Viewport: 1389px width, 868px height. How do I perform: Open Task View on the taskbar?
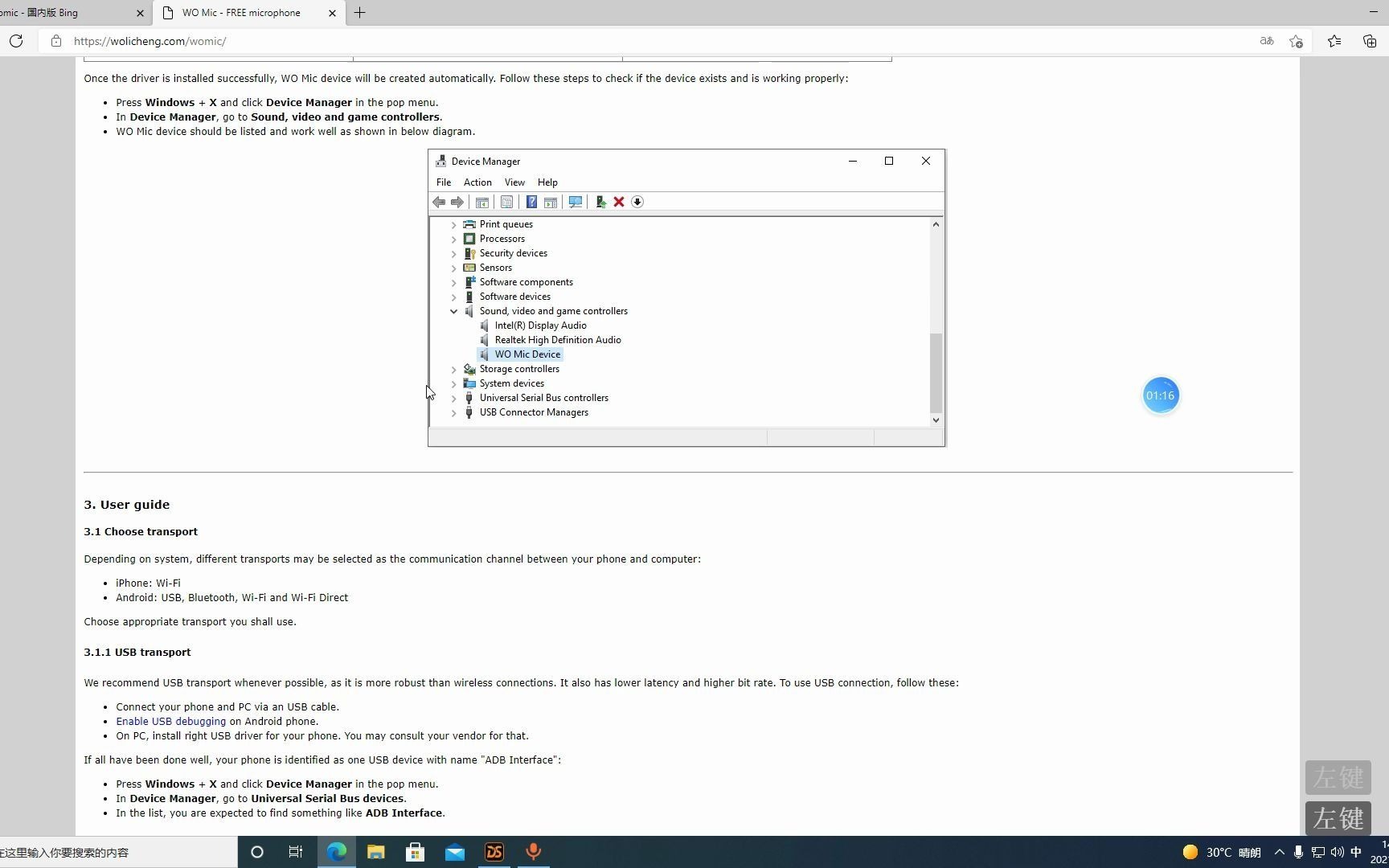(296, 853)
